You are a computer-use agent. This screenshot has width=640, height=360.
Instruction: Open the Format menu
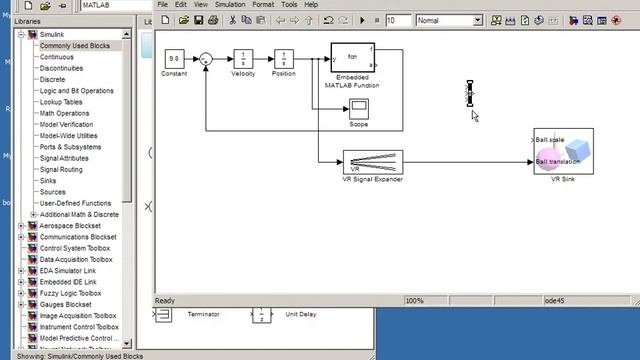pos(263,4)
